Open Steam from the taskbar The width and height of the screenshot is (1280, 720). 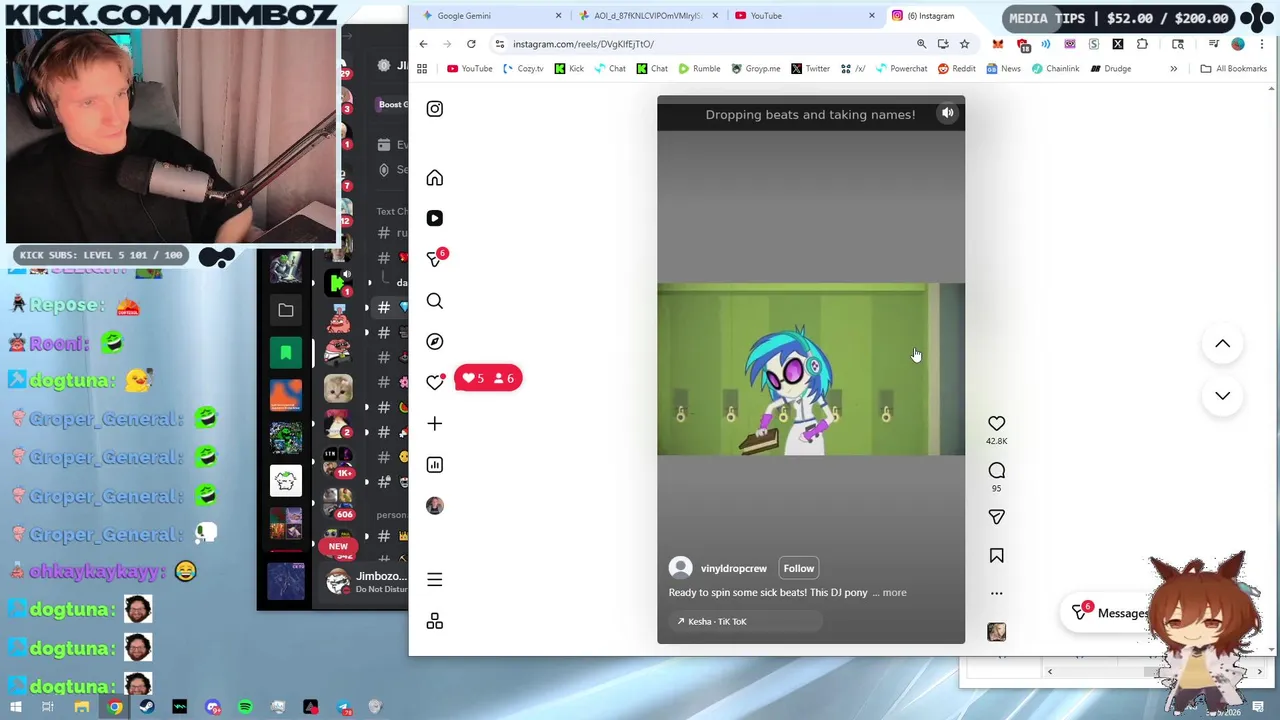tap(147, 708)
